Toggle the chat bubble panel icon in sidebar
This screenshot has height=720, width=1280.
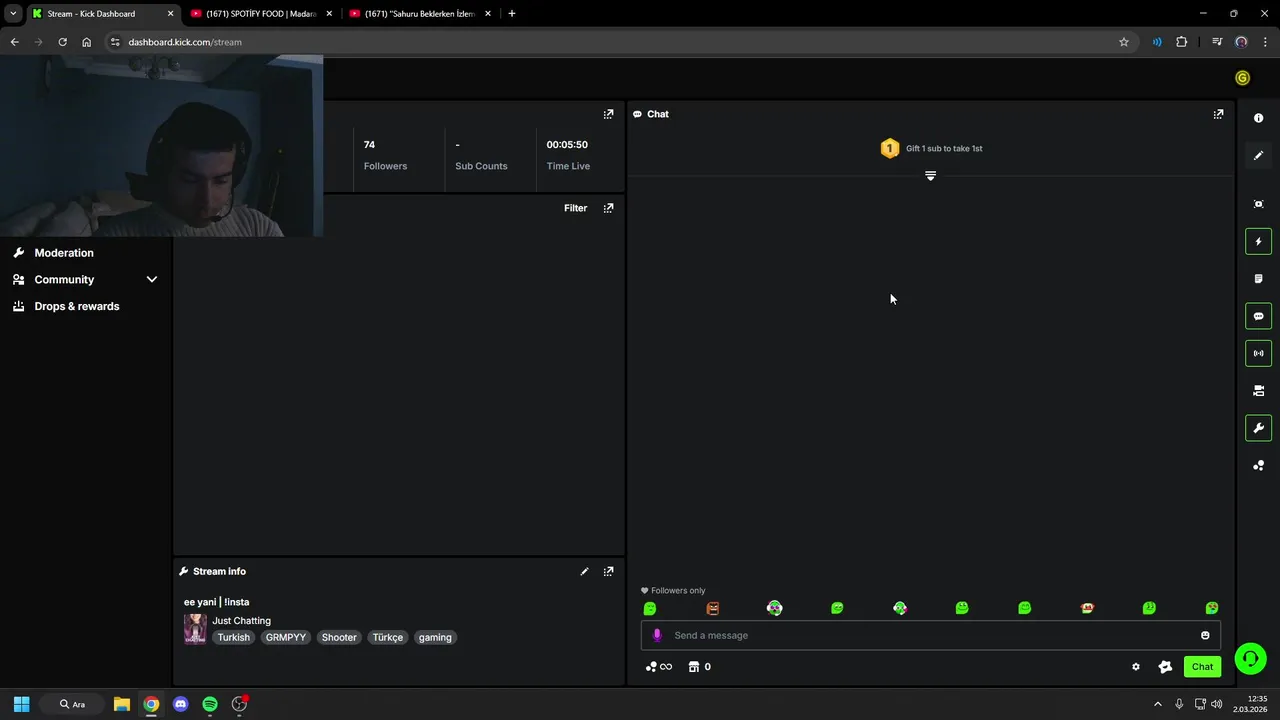[1258, 316]
